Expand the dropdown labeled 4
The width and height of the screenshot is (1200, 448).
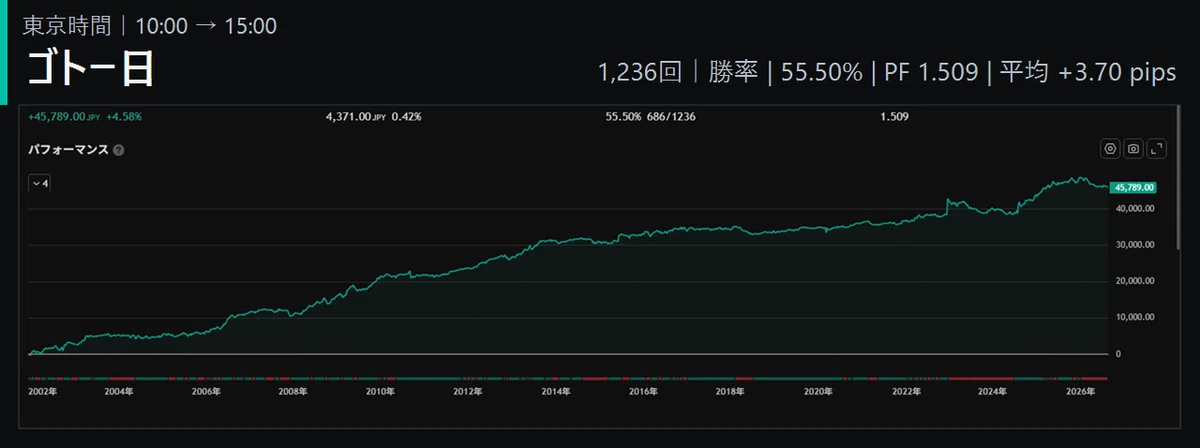tap(40, 183)
